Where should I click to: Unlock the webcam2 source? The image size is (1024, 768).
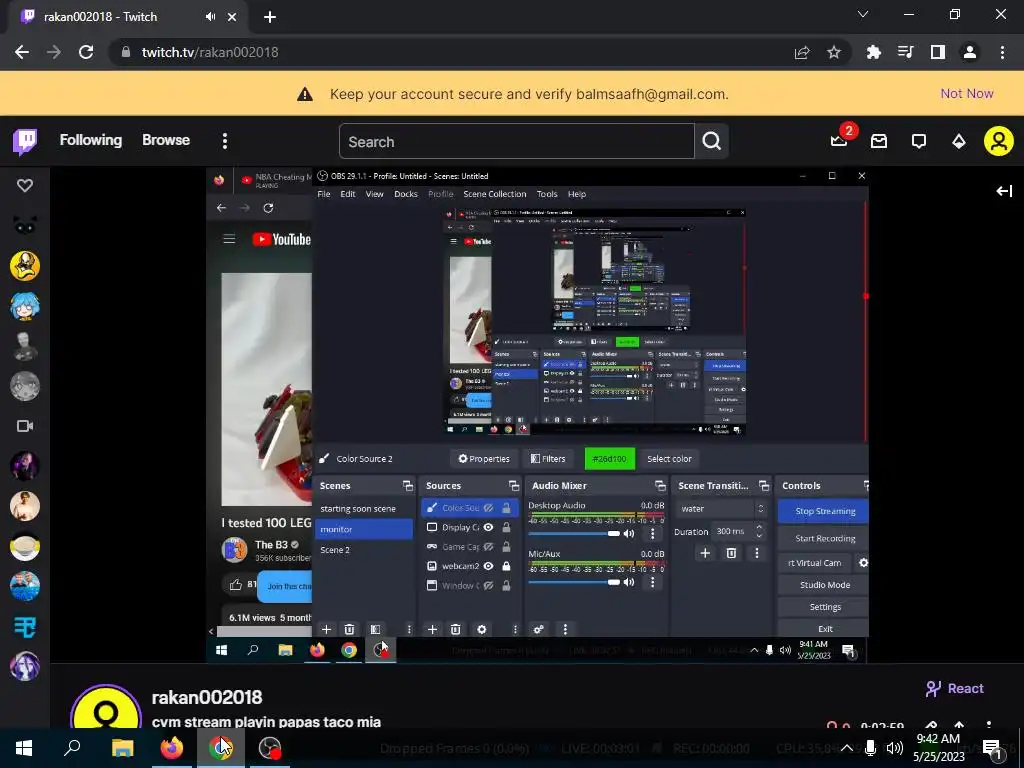click(x=506, y=566)
